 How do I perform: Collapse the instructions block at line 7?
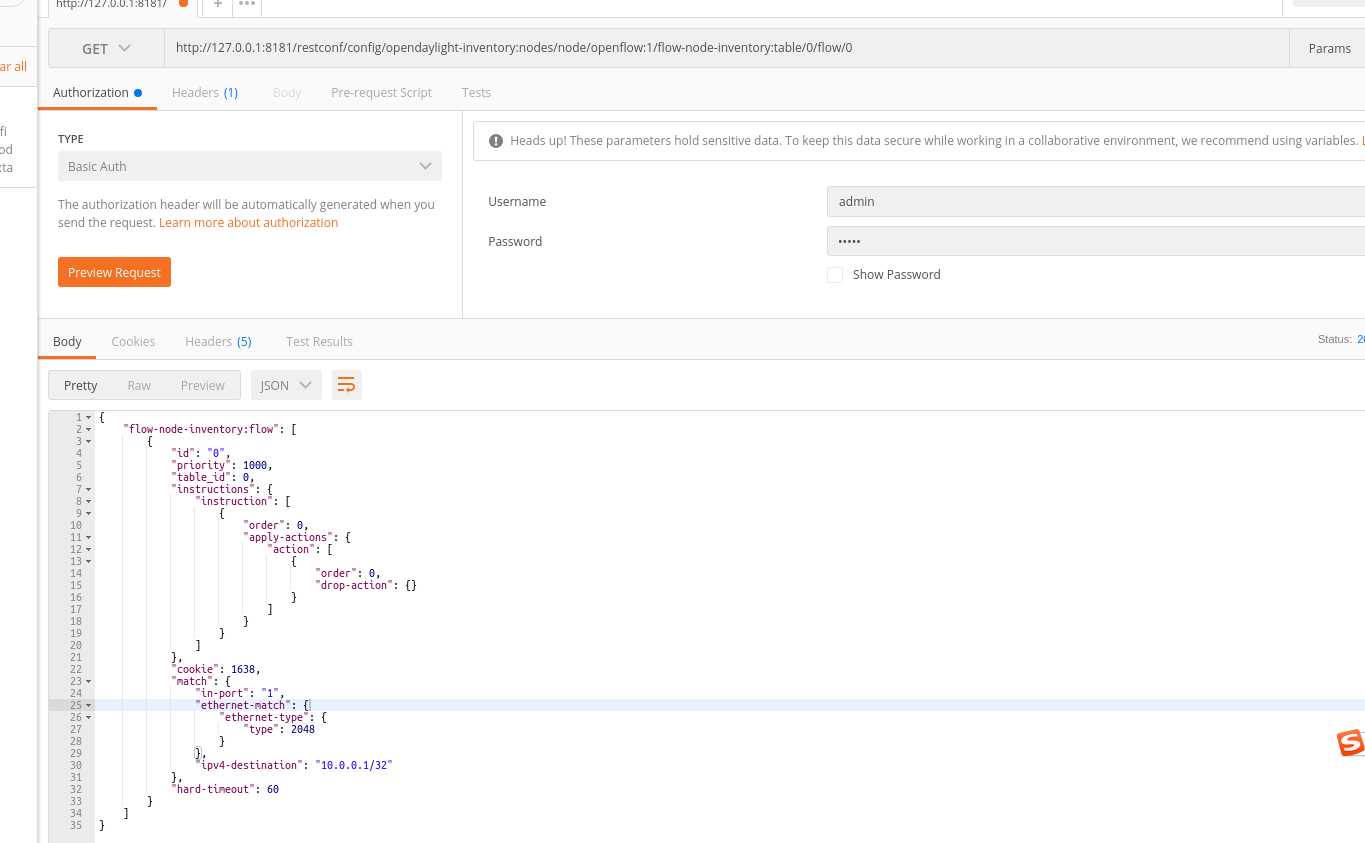[x=88, y=489]
